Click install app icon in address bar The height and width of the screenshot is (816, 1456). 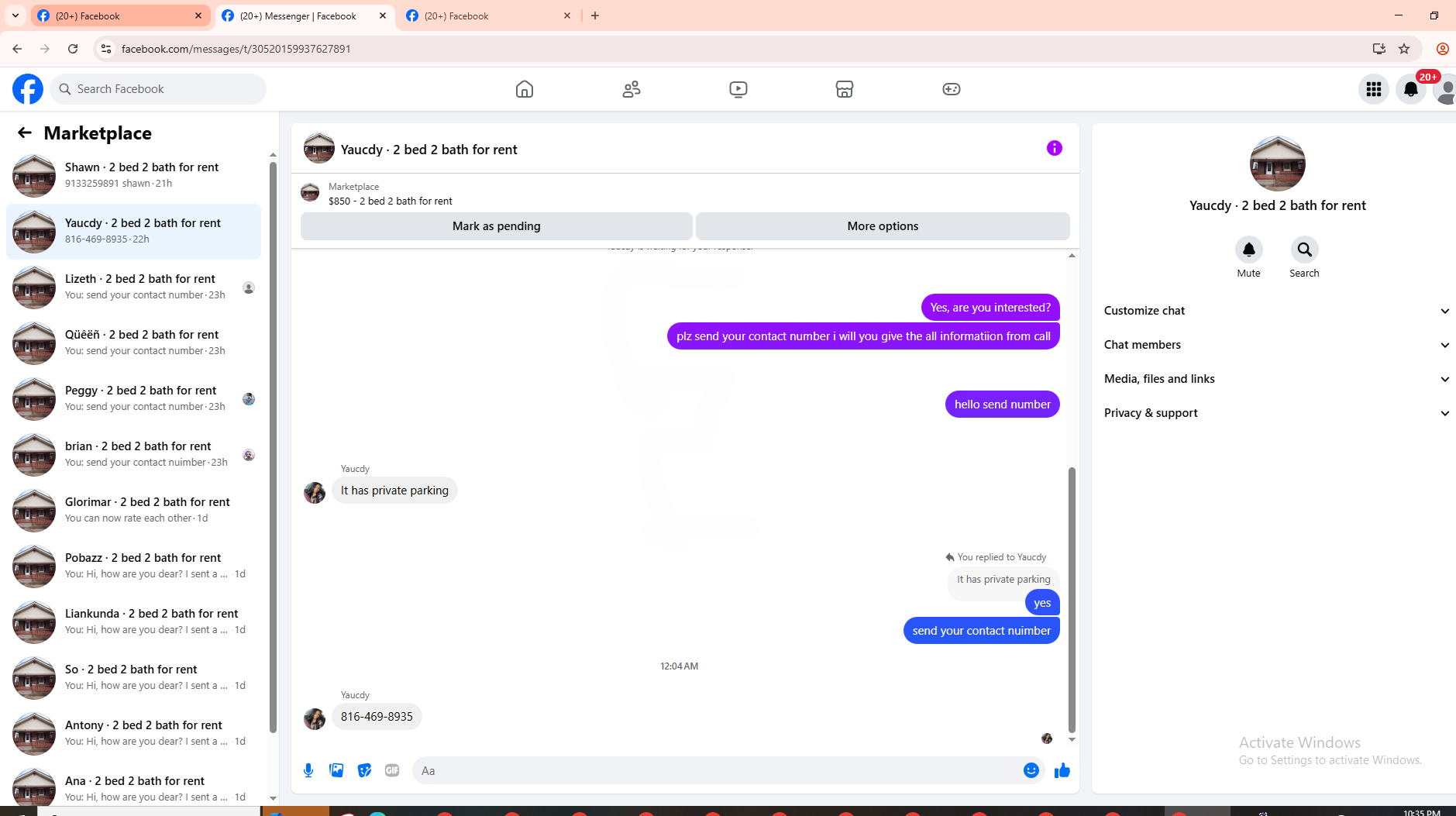1379,49
